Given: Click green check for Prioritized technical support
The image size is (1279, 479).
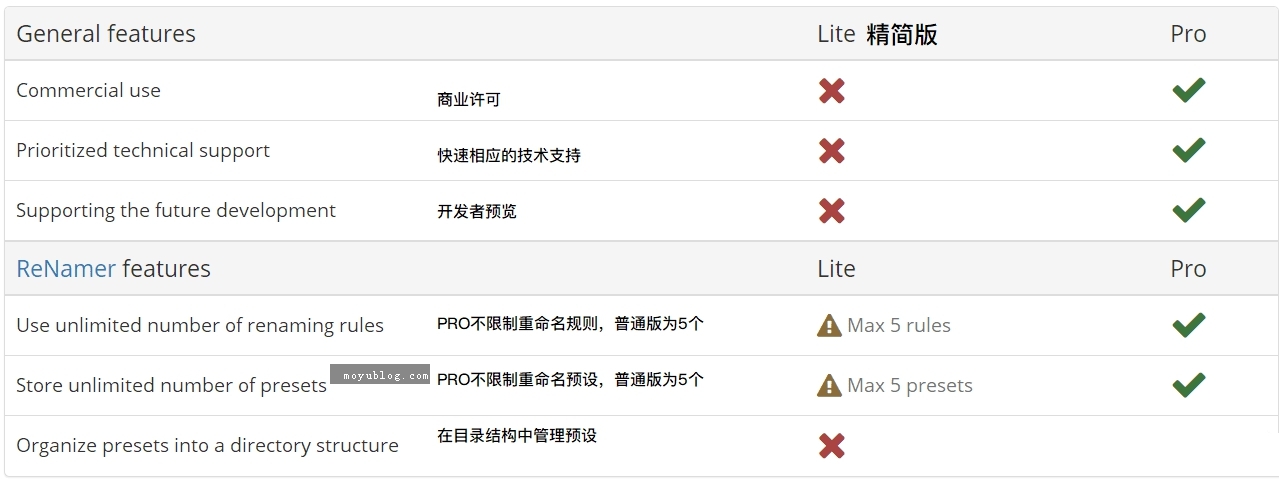Looking at the screenshot, I should click(x=1188, y=150).
